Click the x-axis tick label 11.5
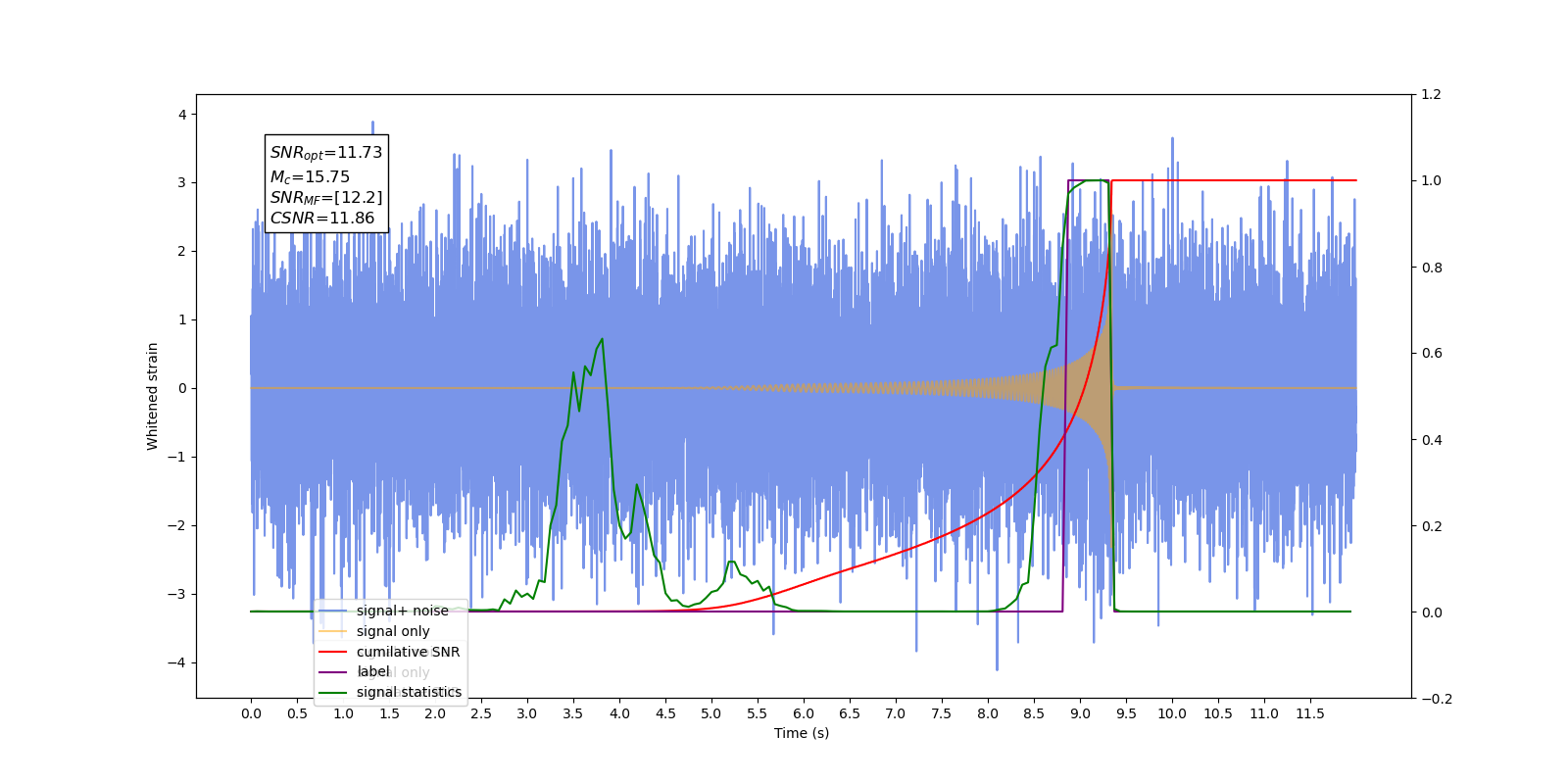1568x784 pixels. (x=1310, y=713)
